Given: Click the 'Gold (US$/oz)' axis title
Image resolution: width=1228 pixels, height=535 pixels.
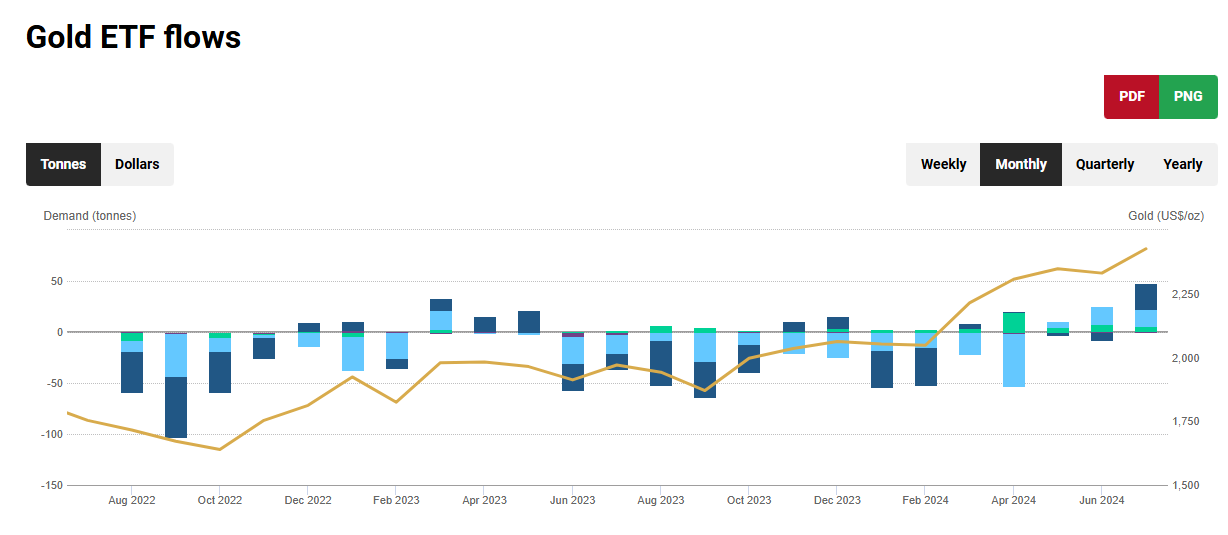Looking at the screenshot, I should click(x=1165, y=216).
